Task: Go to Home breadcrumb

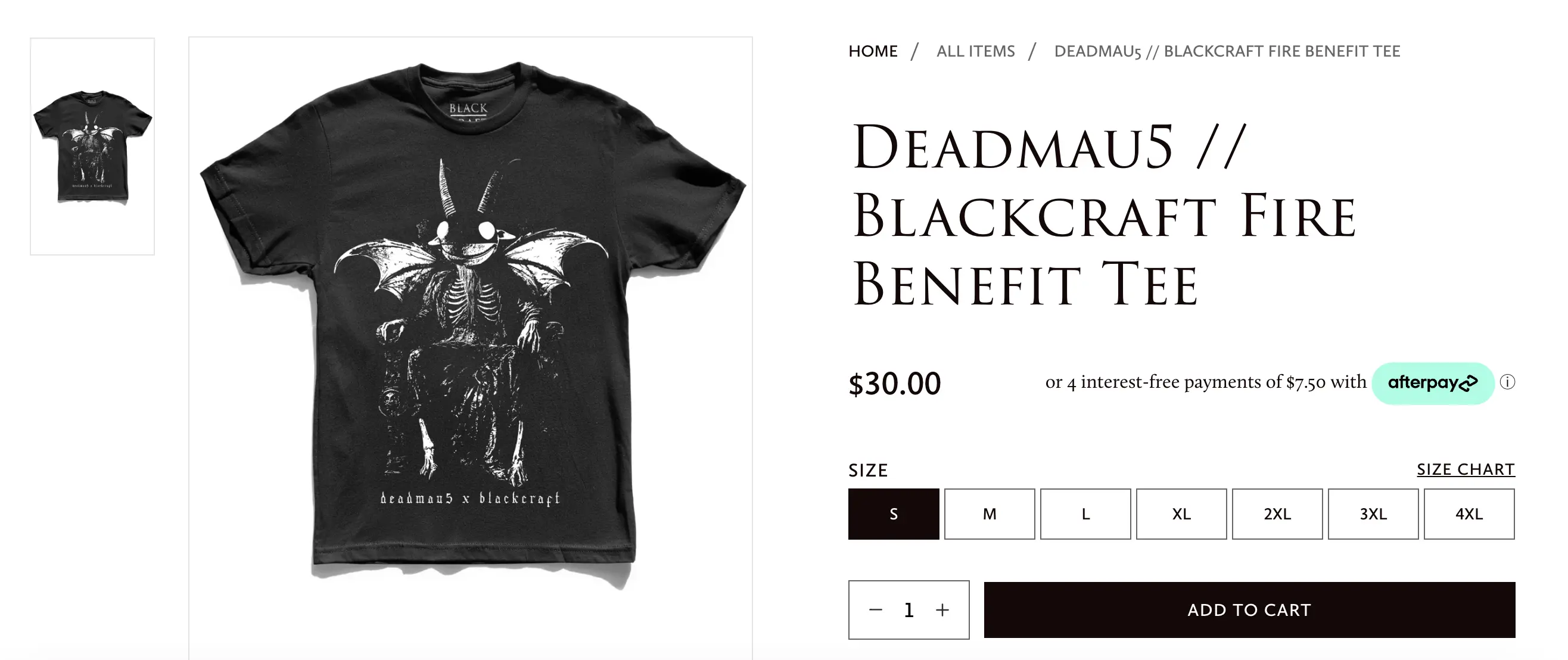Action: click(873, 51)
